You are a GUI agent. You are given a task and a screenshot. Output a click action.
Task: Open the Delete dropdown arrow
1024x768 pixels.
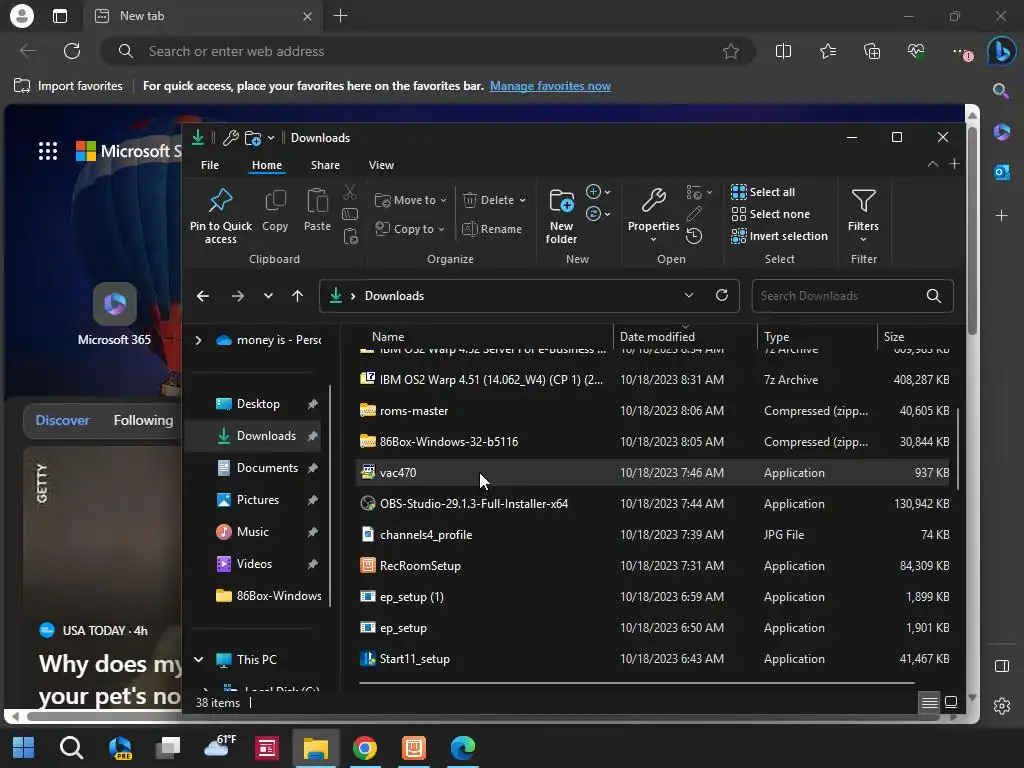(522, 200)
